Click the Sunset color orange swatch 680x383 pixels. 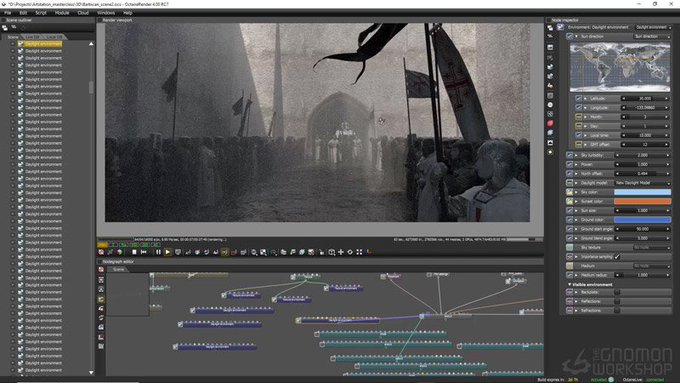(x=643, y=201)
